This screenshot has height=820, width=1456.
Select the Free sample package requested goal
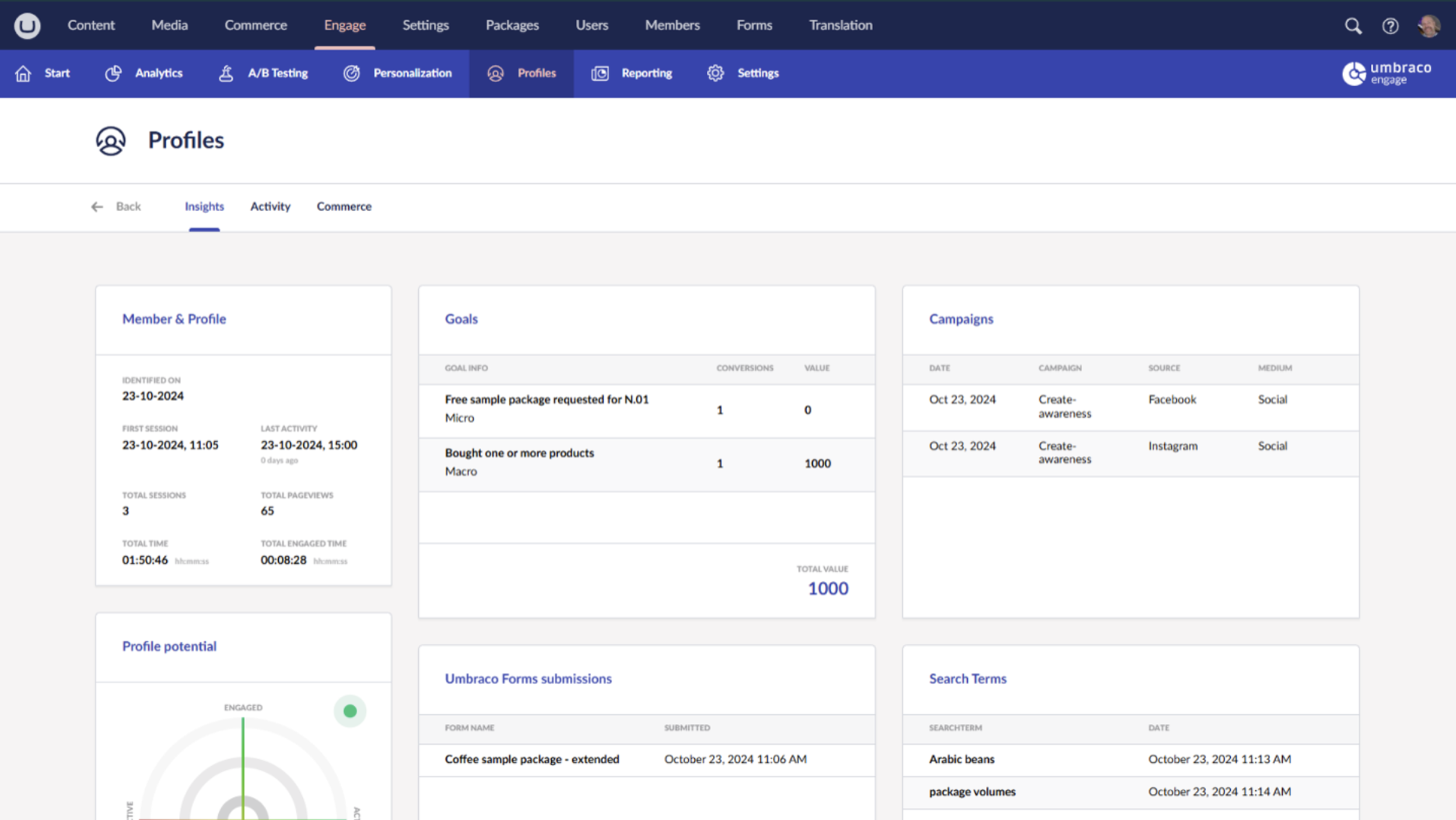click(646, 411)
